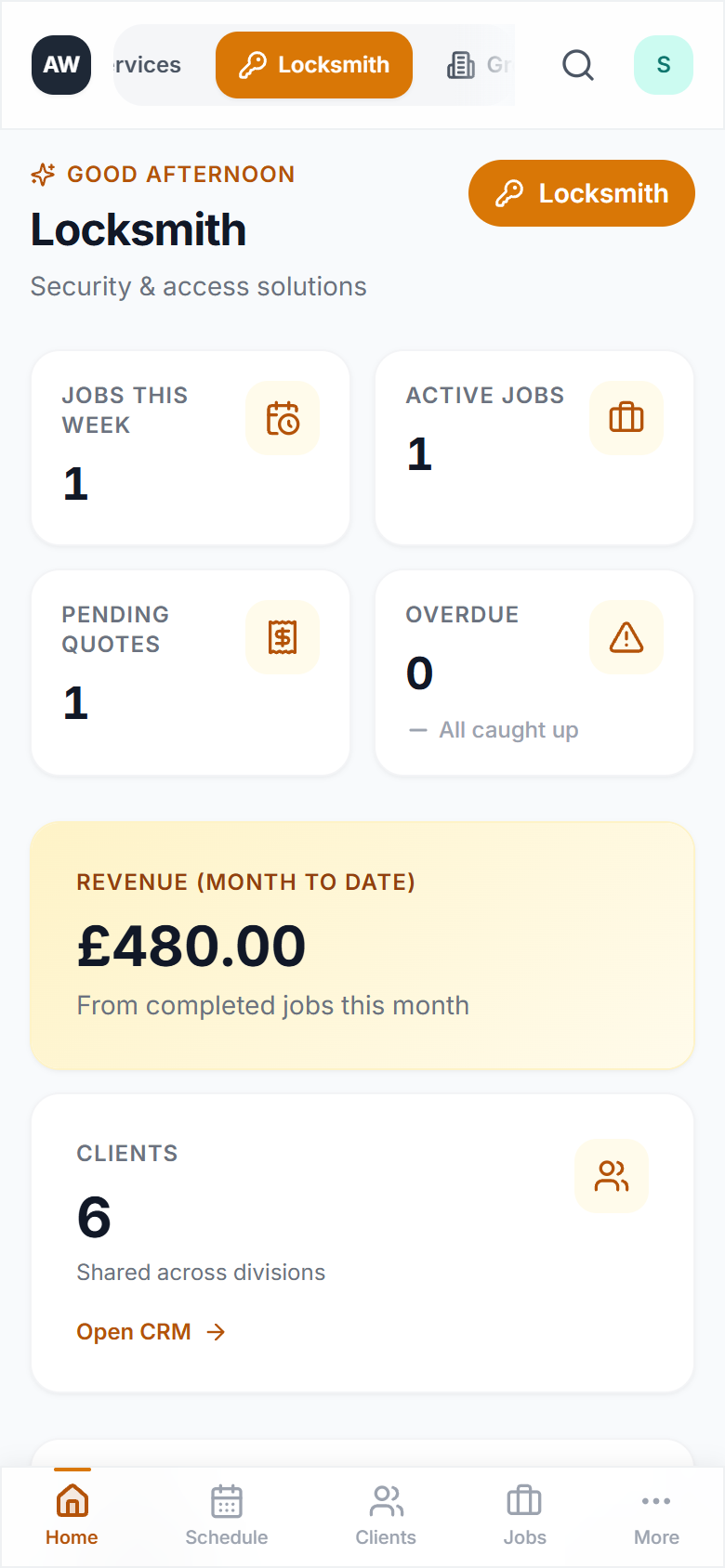Click the search magnifier icon

pyautogui.click(x=578, y=65)
